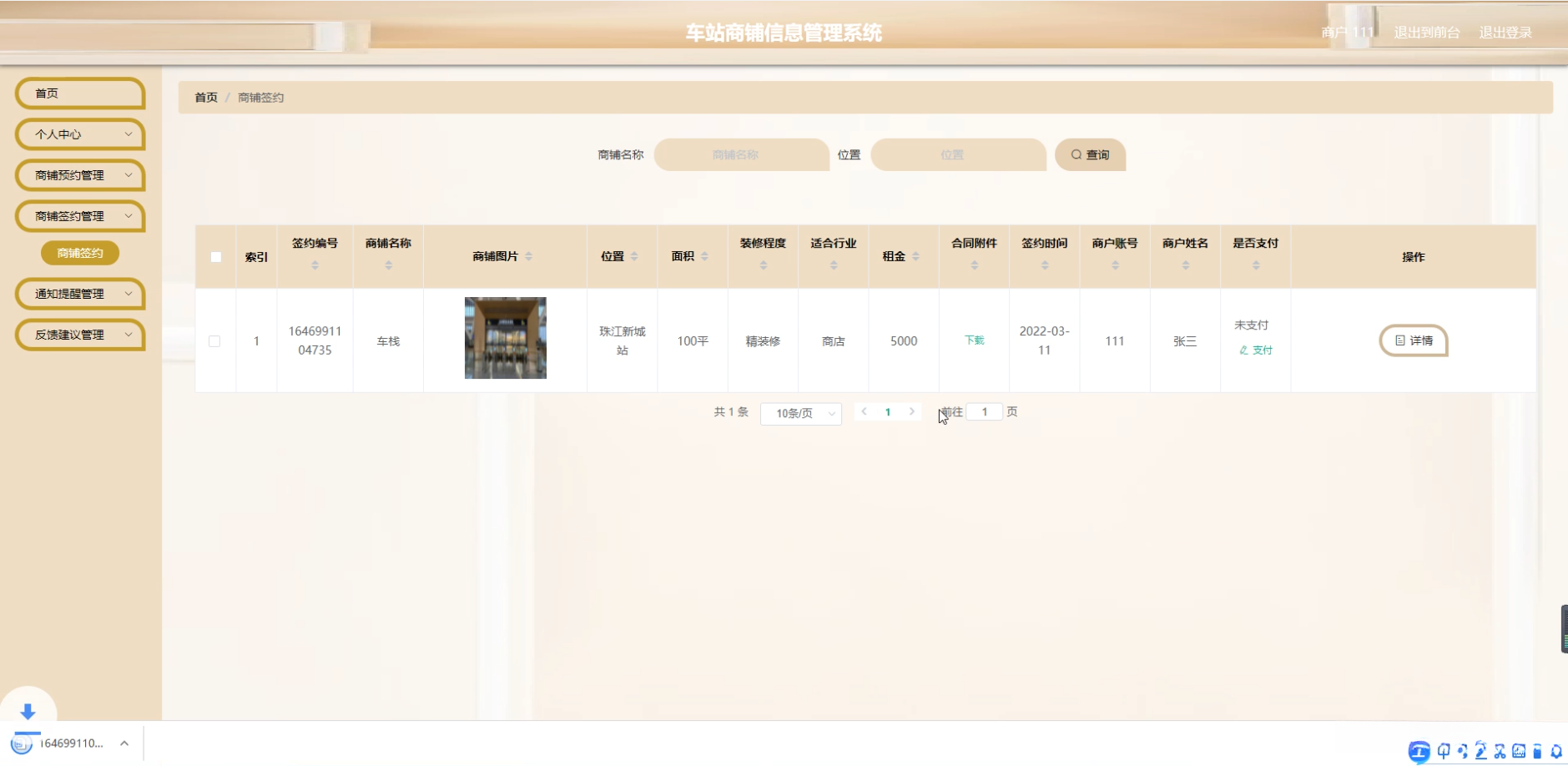Image resolution: width=1568 pixels, height=766 pixels.
Task: Check the row 1 checkbox
Action: [214, 341]
